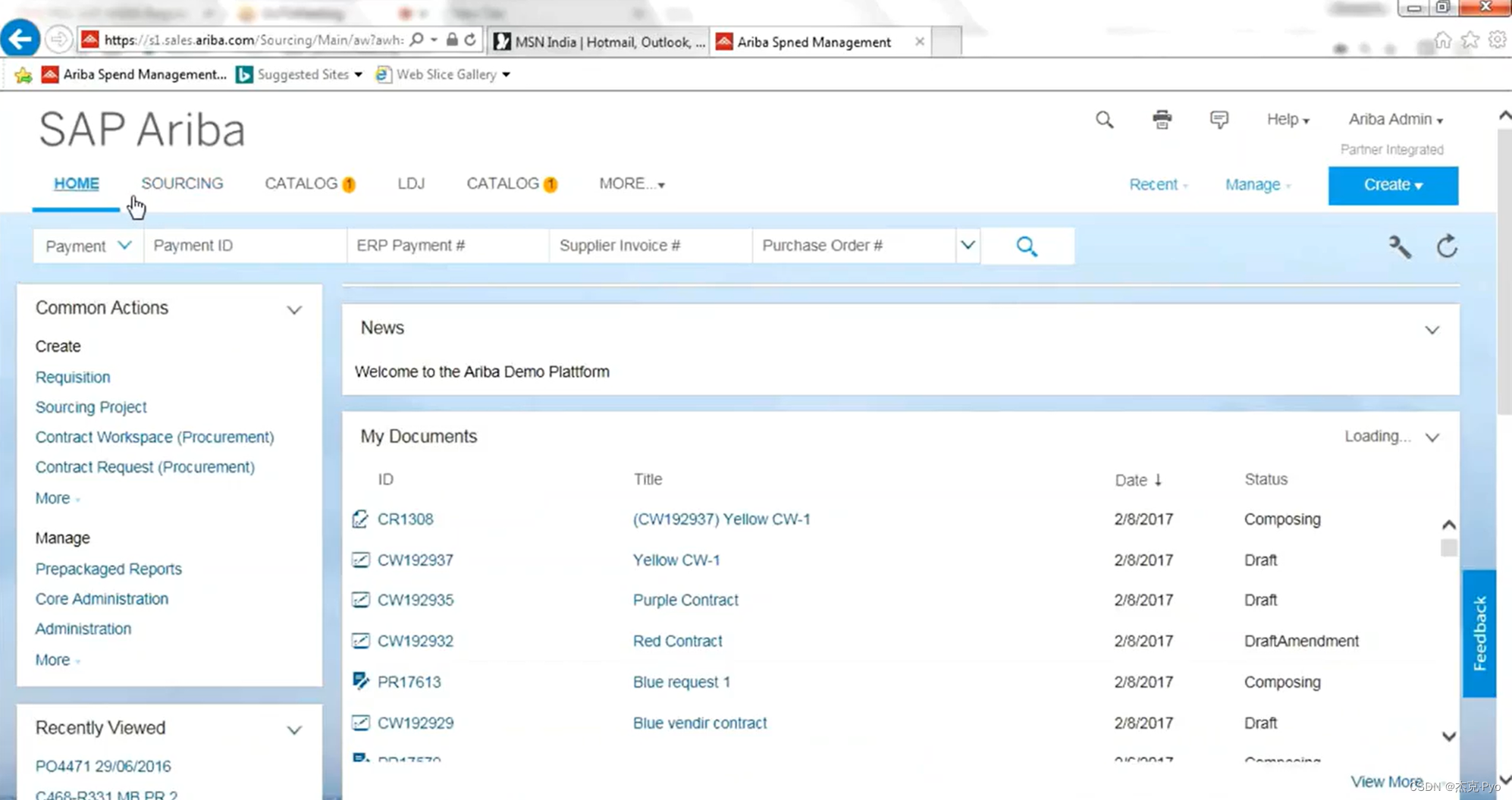Click the contract icon beside CW192935
The width and height of the screenshot is (1512, 800).
(x=360, y=601)
